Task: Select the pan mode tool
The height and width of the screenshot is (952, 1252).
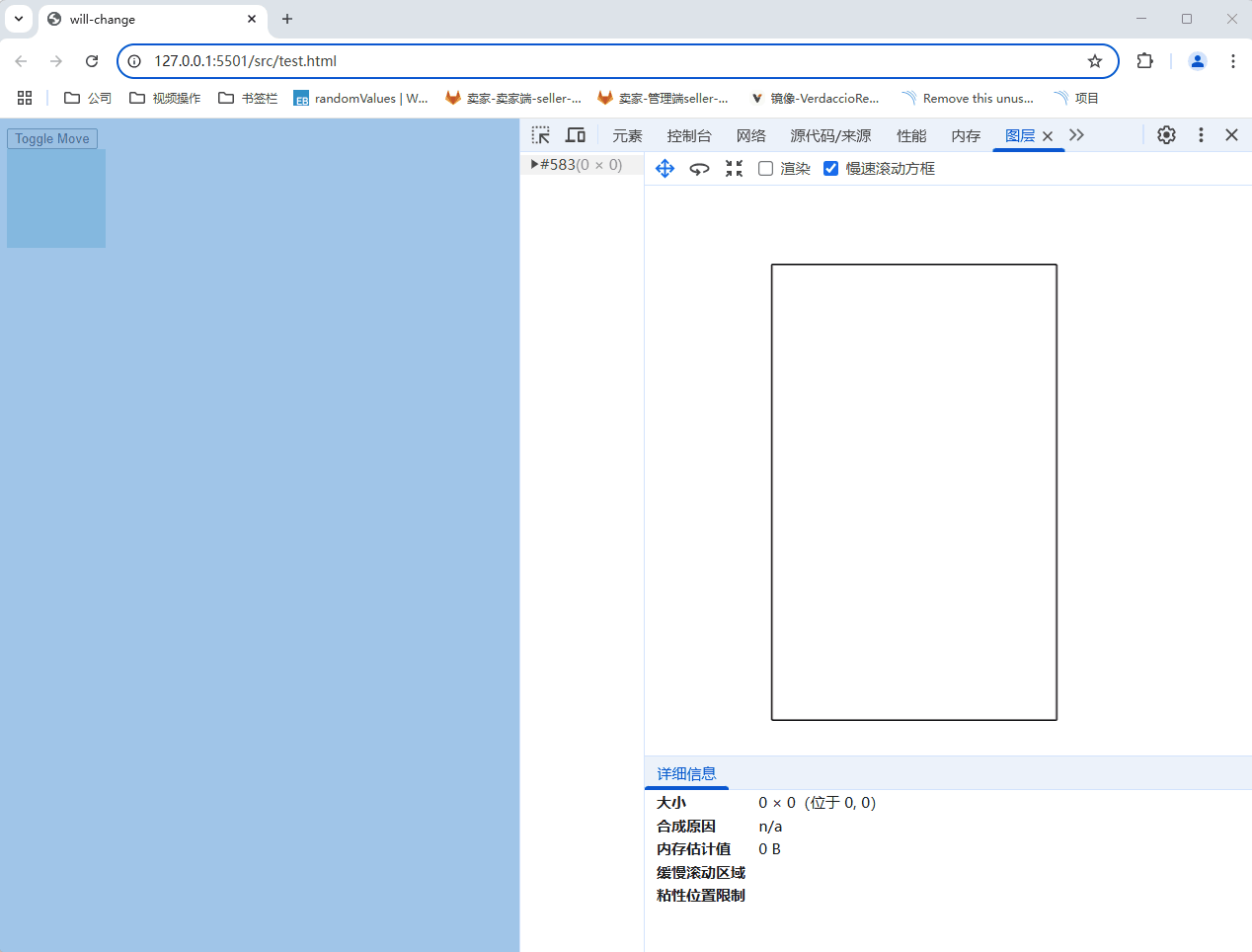Action: (665, 169)
